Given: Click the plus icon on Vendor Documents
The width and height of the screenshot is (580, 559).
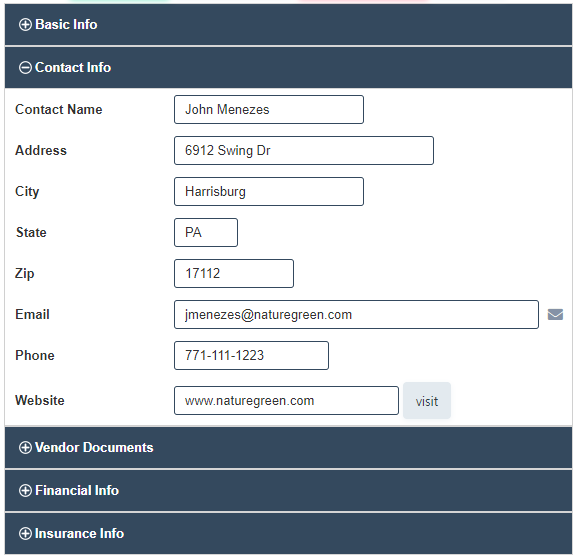Looking at the screenshot, I should (x=25, y=447).
